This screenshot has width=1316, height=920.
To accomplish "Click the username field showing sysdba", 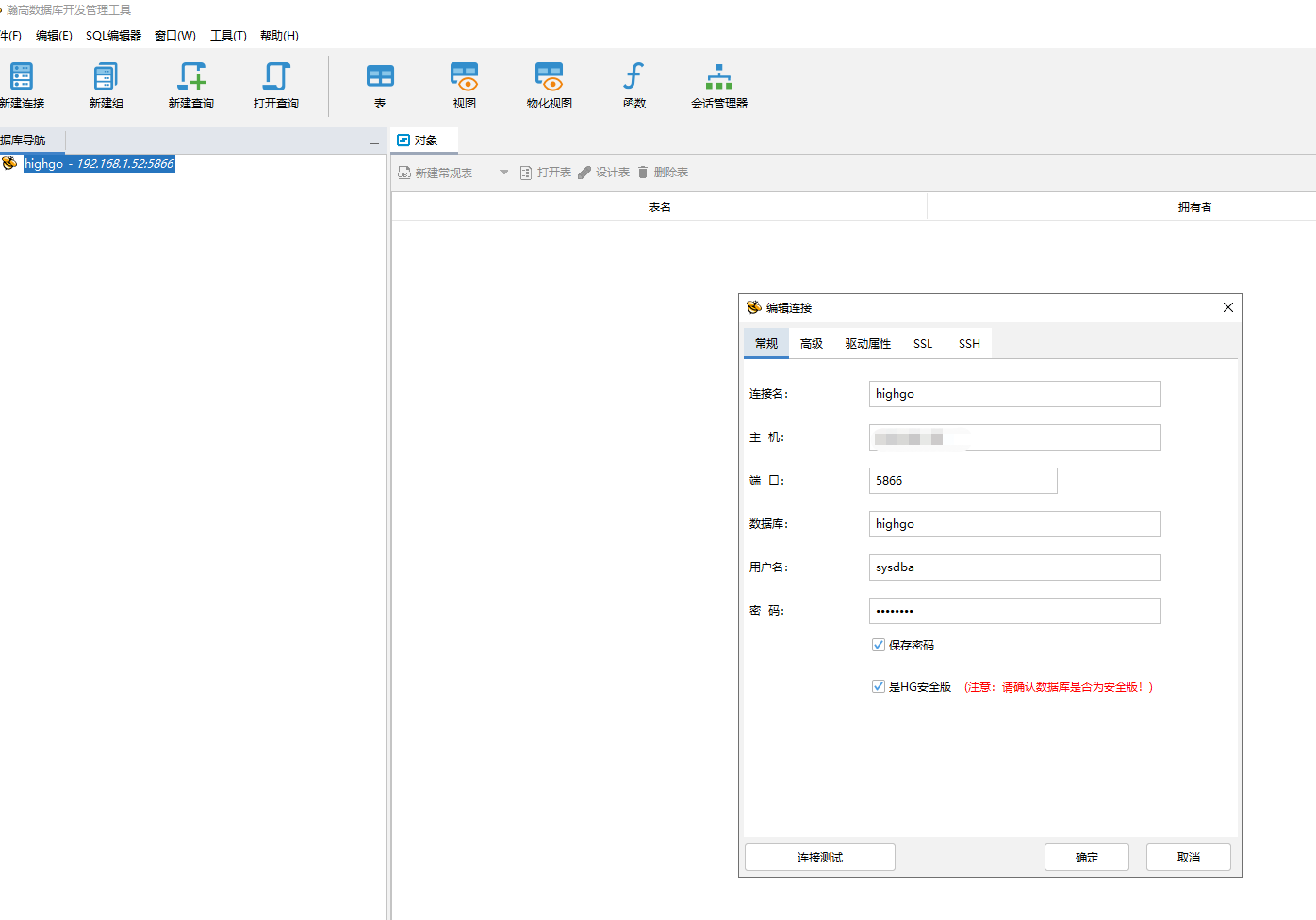I will (1014, 567).
